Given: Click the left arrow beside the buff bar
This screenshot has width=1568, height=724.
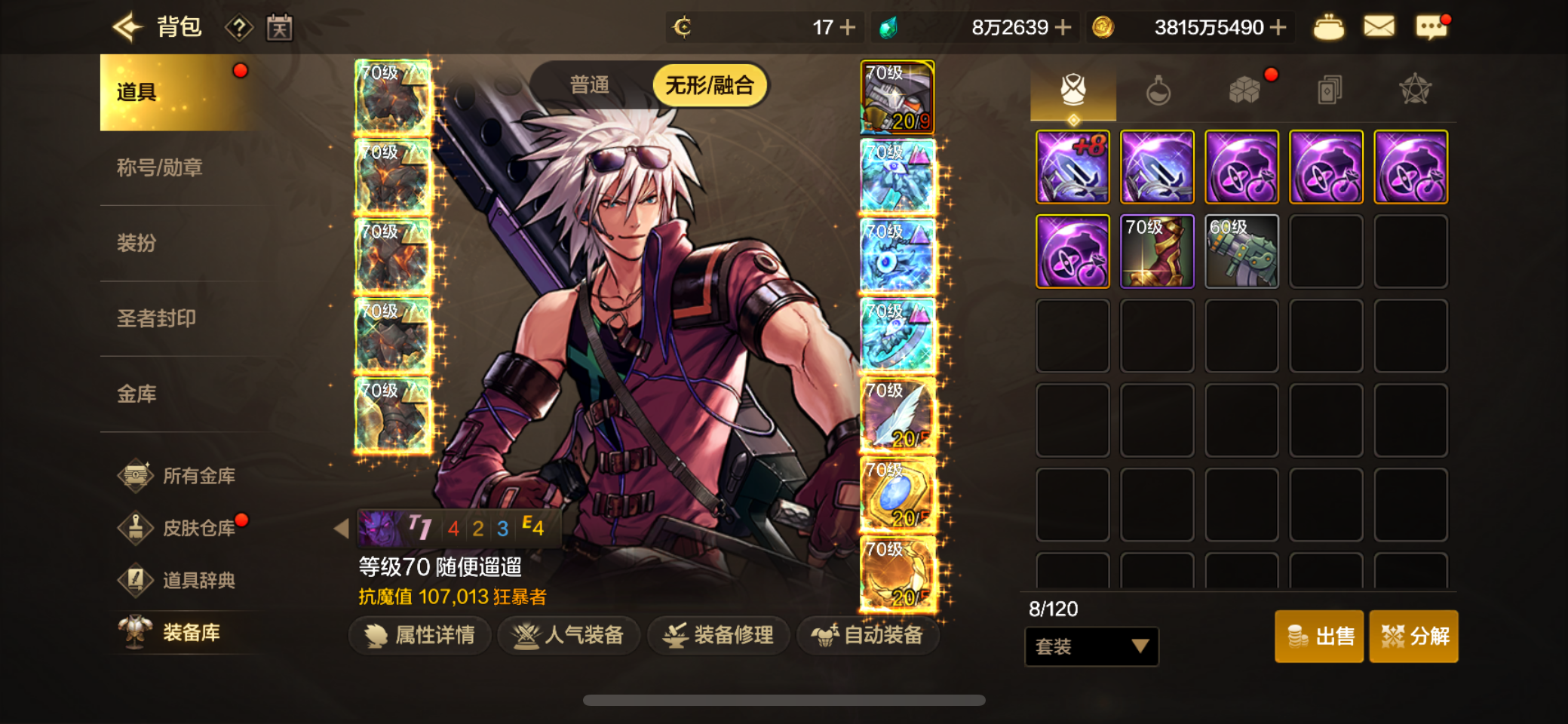Looking at the screenshot, I should (341, 528).
